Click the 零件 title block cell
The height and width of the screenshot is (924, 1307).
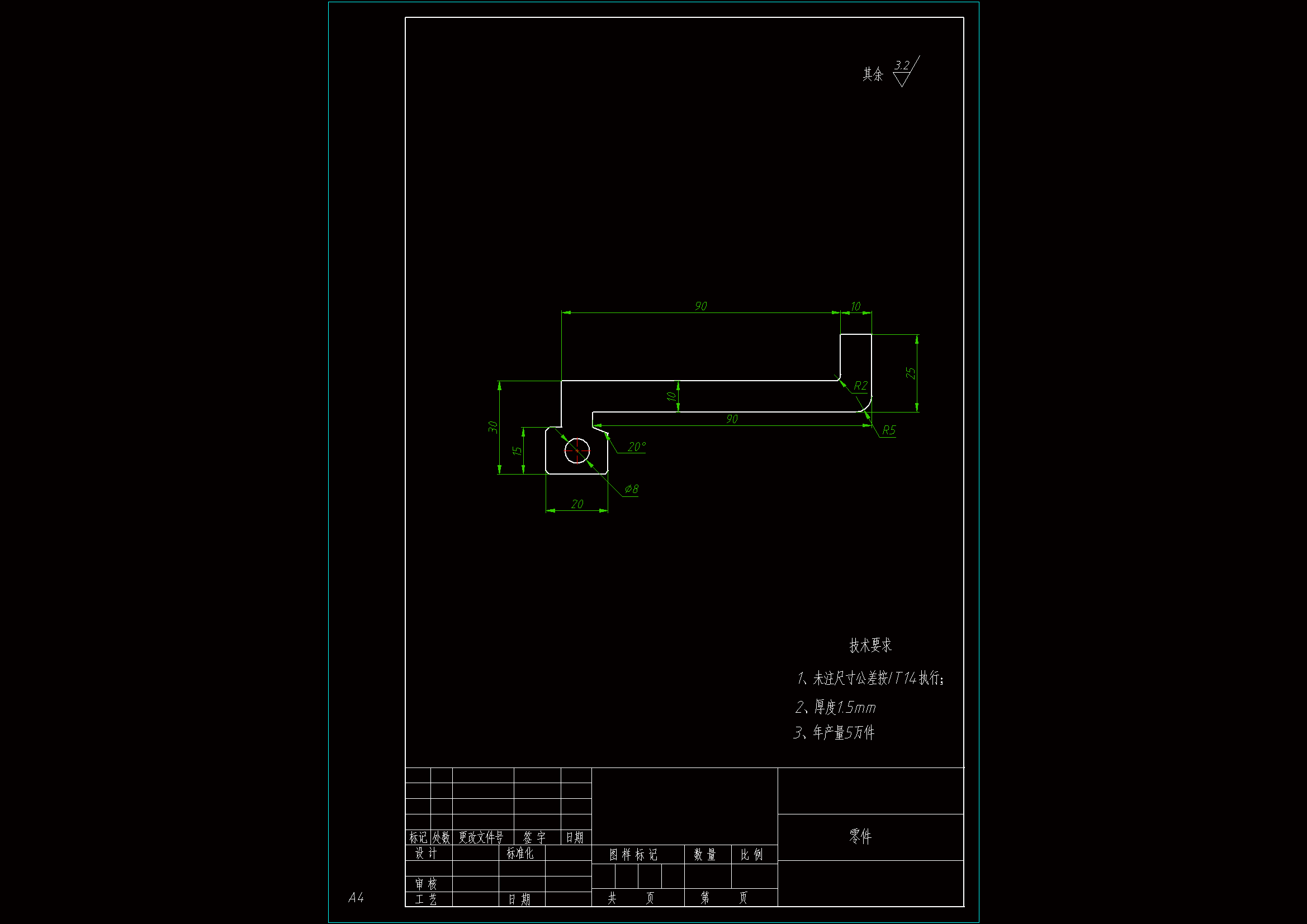tap(860, 836)
